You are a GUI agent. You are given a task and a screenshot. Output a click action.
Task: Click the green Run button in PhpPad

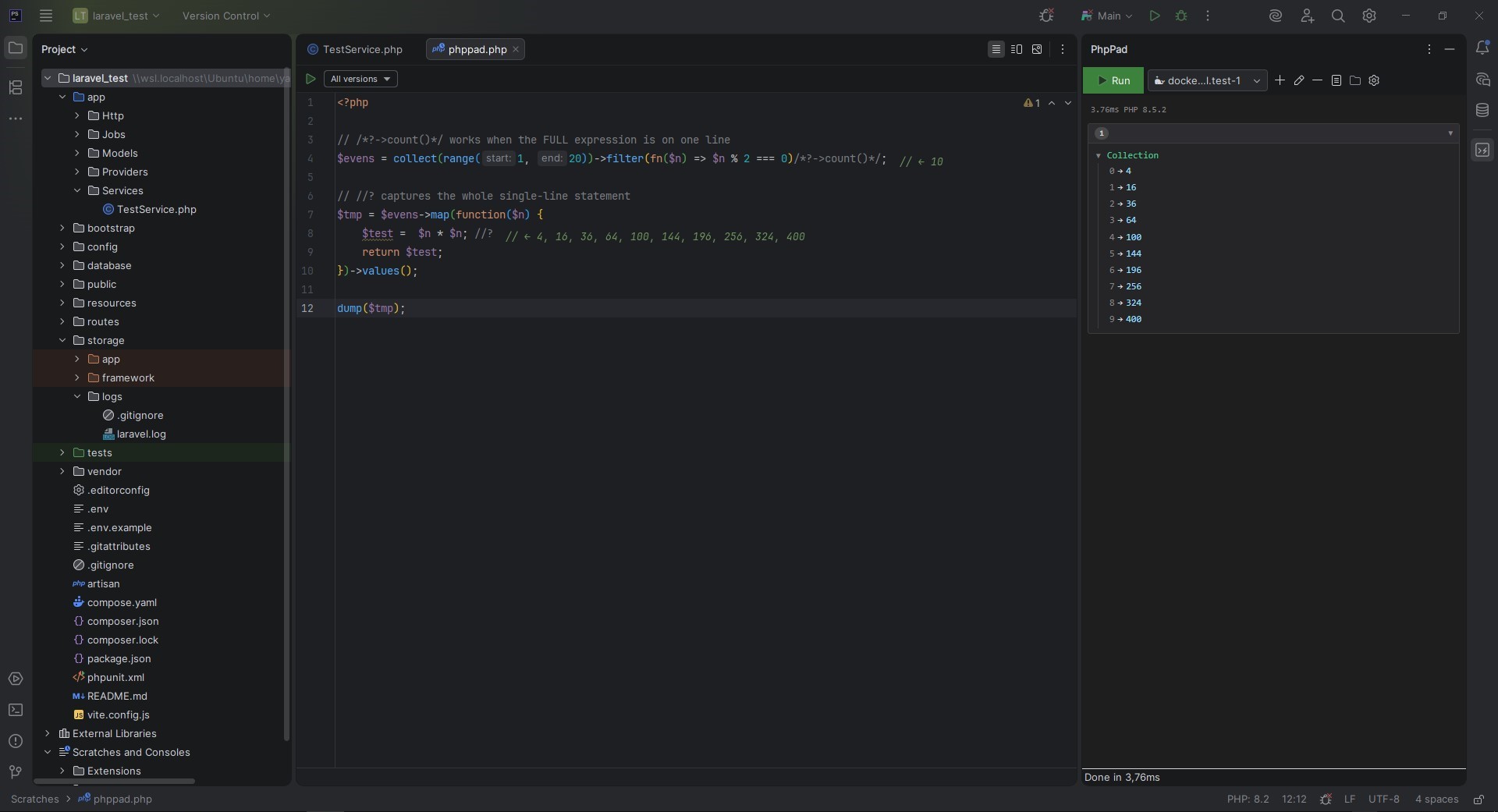tap(1113, 80)
